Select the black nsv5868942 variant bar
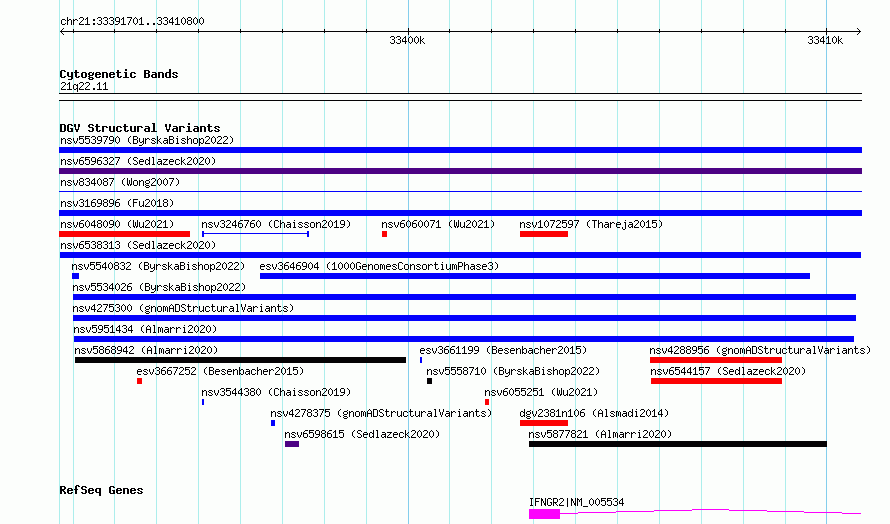The width and height of the screenshot is (890, 524). tap(241, 360)
